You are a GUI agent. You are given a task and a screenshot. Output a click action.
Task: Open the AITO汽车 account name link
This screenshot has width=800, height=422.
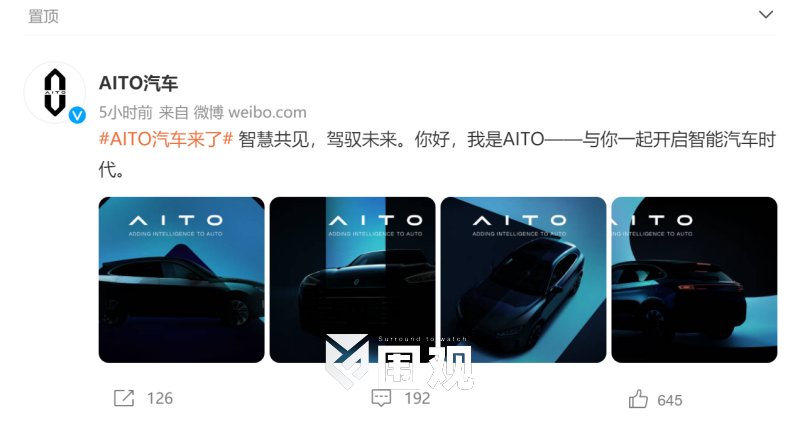tap(138, 83)
